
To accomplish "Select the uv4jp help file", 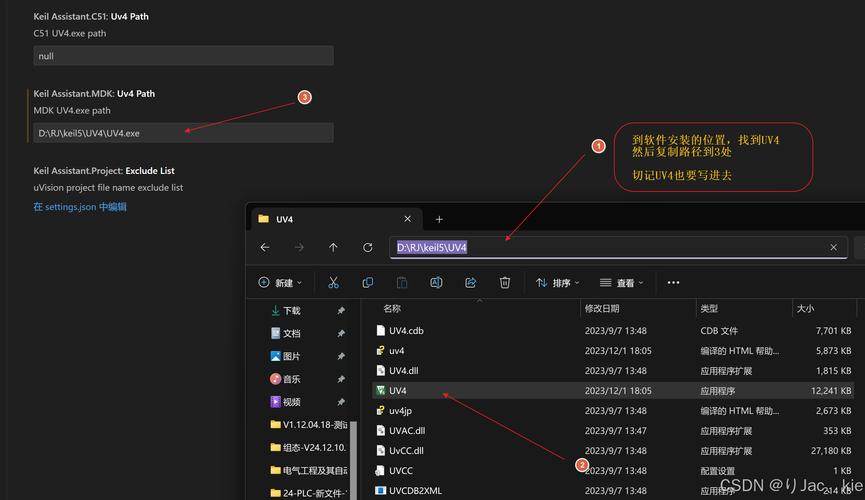I will [x=612, y=411].
